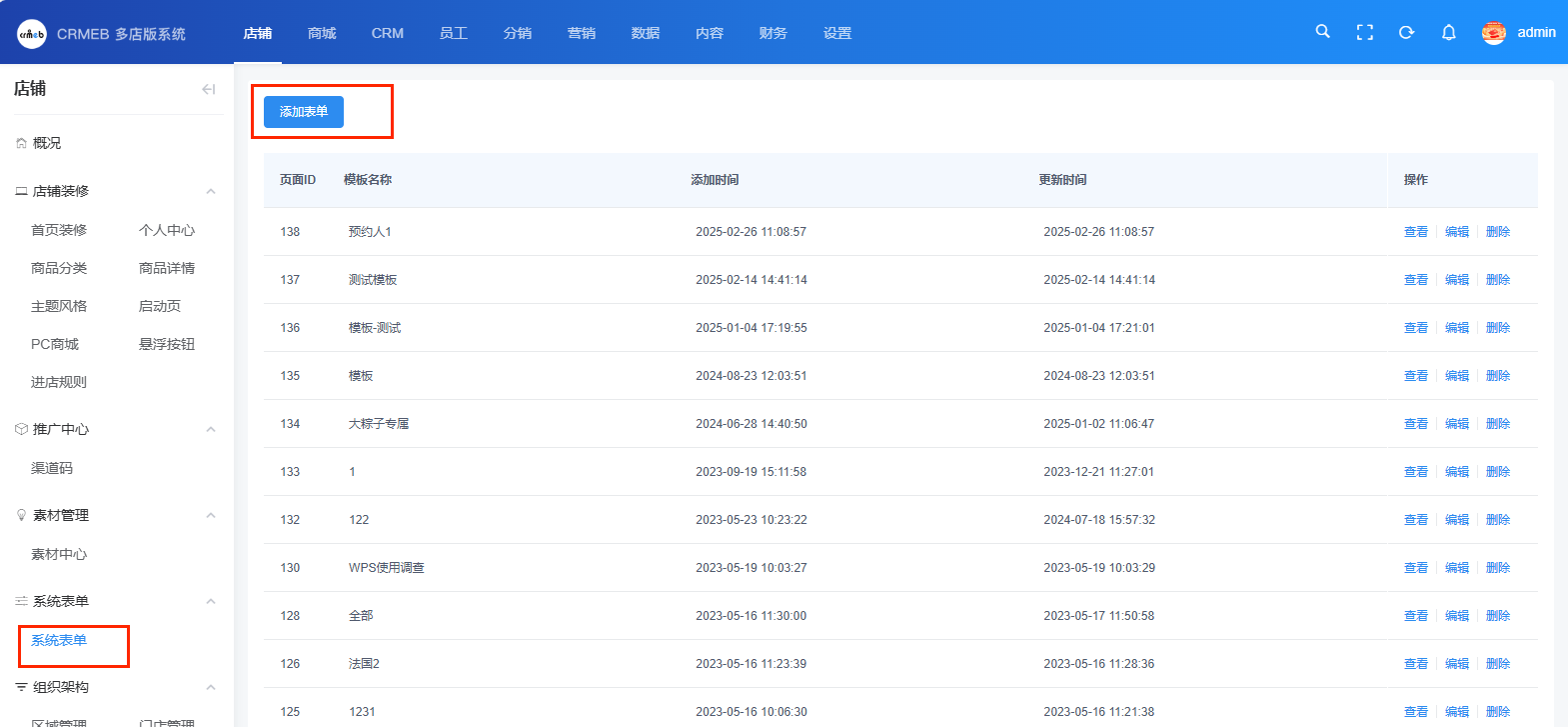View form 134 大粽子专属

[1416, 424]
